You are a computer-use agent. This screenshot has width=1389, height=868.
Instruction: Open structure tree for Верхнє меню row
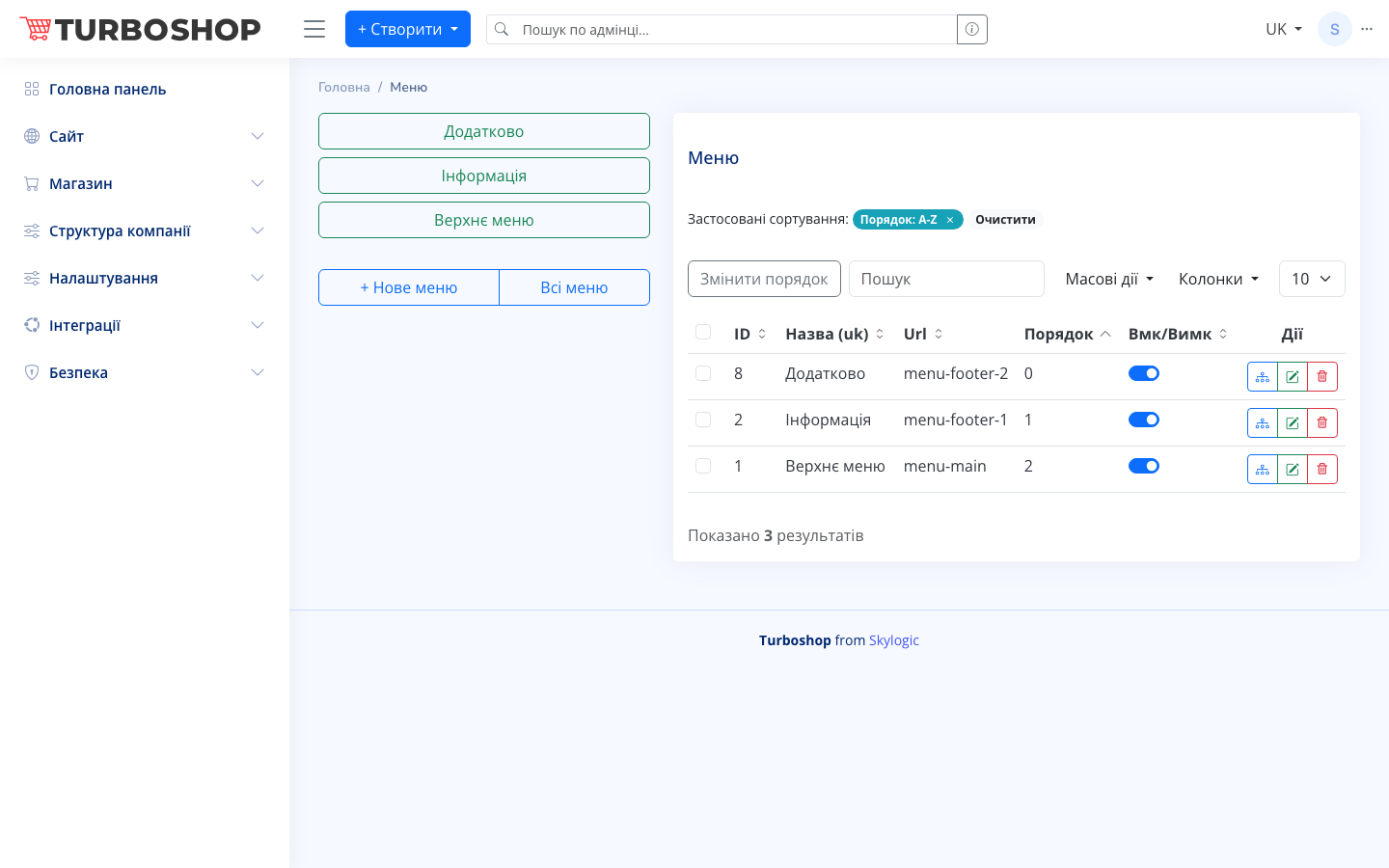point(1263,469)
